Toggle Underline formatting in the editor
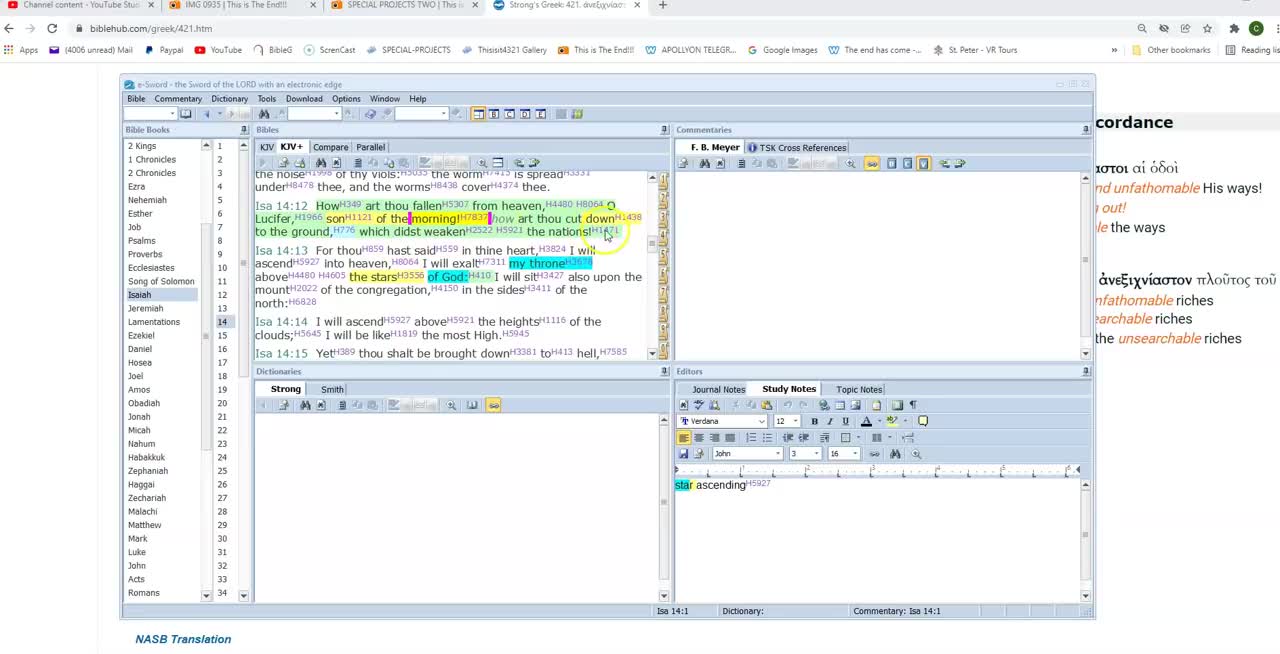This screenshot has height=654, width=1280. [x=846, y=421]
